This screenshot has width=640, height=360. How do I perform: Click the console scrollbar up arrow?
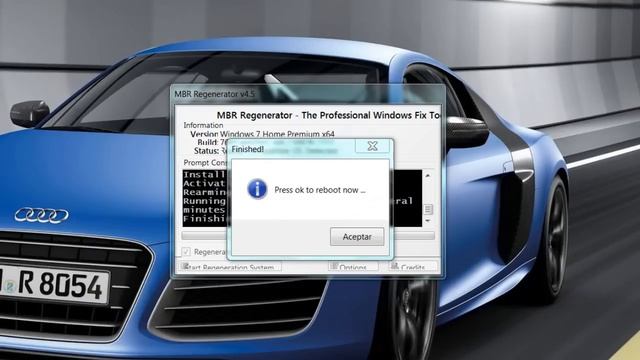click(x=428, y=176)
